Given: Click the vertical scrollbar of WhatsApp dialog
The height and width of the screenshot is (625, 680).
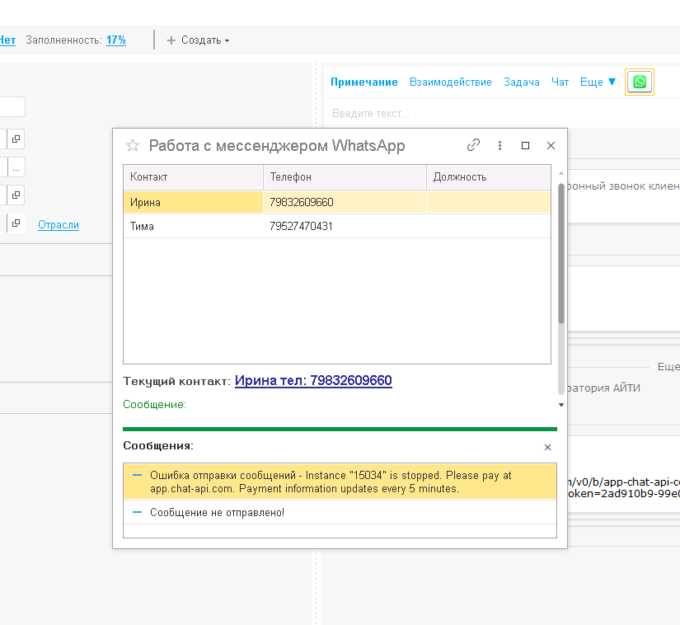Looking at the screenshot, I should [561, 254].
